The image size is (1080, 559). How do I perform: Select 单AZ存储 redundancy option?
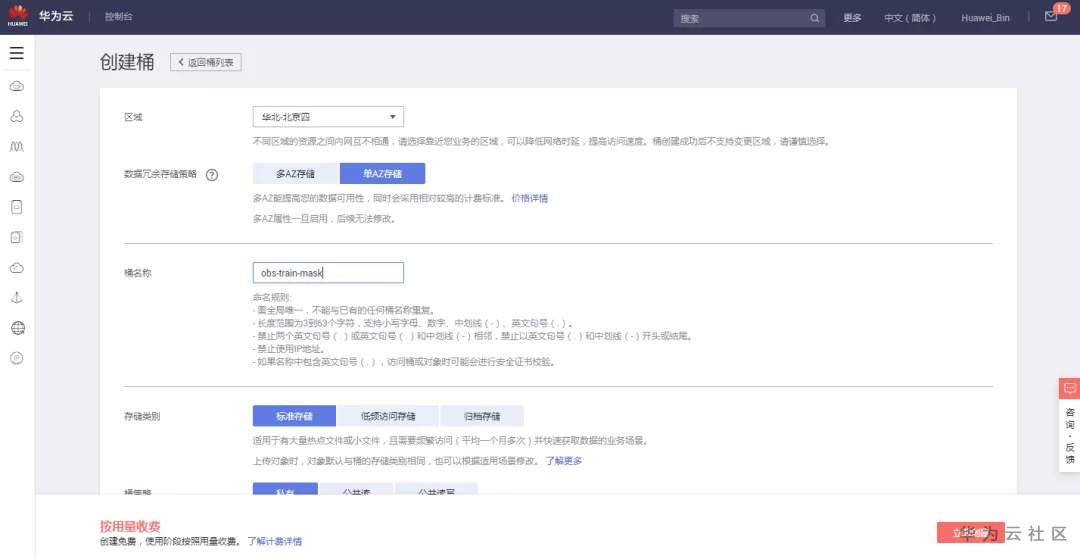point(382,173)
